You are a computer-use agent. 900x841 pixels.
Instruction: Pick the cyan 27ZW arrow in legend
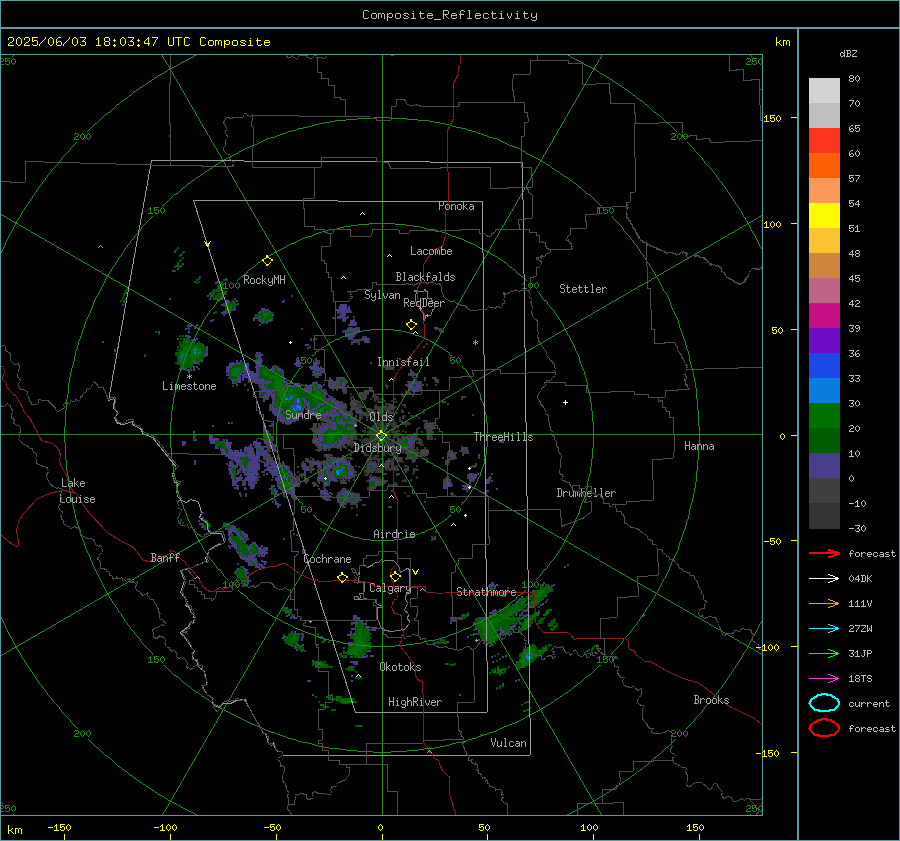pos(824,629)
